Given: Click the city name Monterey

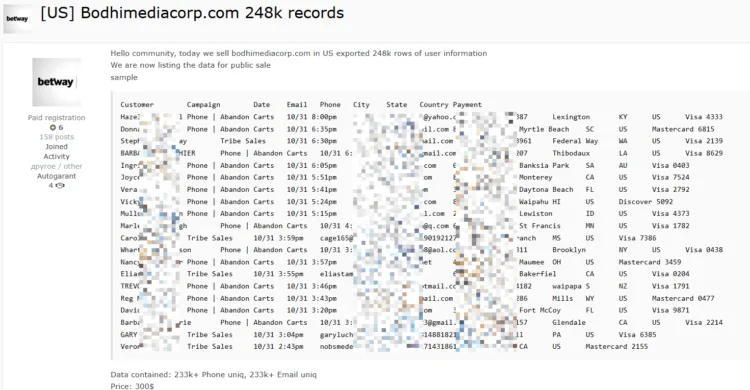Looking at the screenshot, I should 536,178.
